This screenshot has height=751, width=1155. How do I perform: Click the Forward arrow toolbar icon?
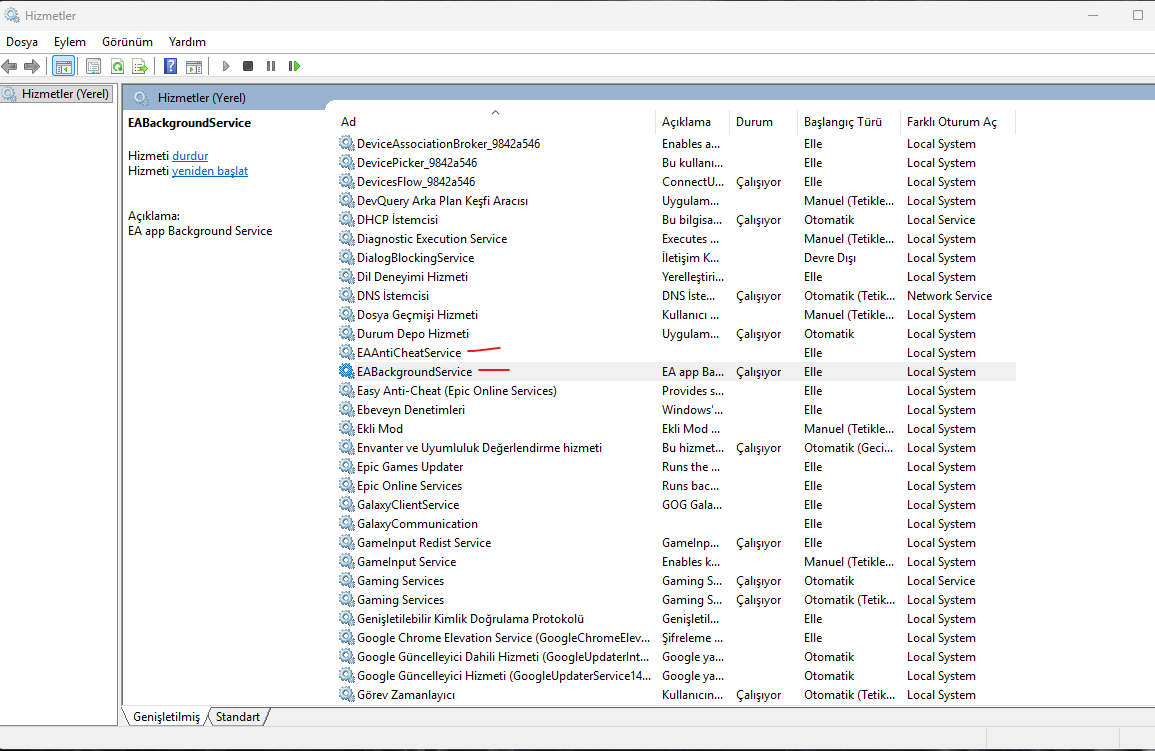tap(32, 66)
